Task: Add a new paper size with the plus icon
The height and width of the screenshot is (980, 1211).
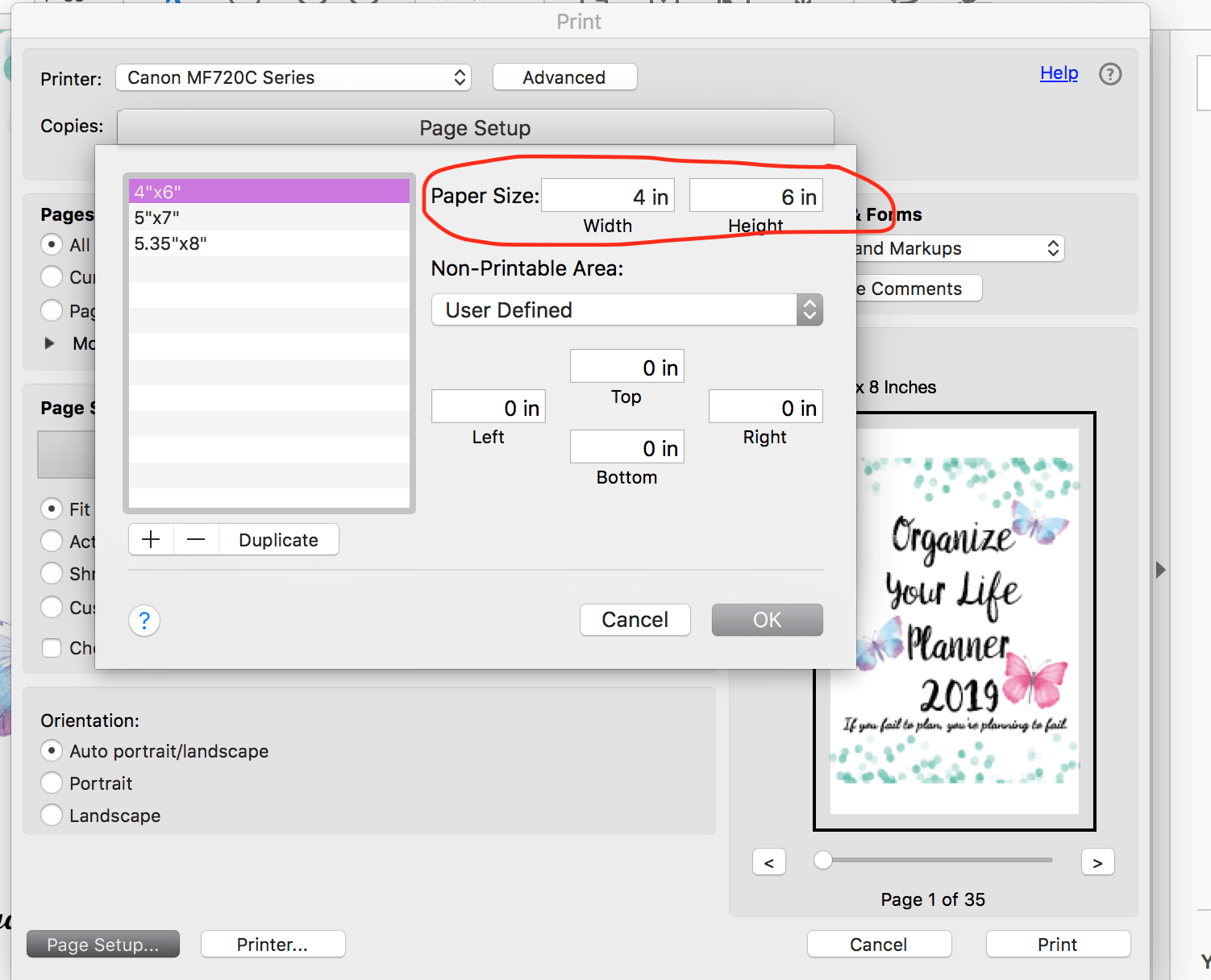Action: pos(150,539)
